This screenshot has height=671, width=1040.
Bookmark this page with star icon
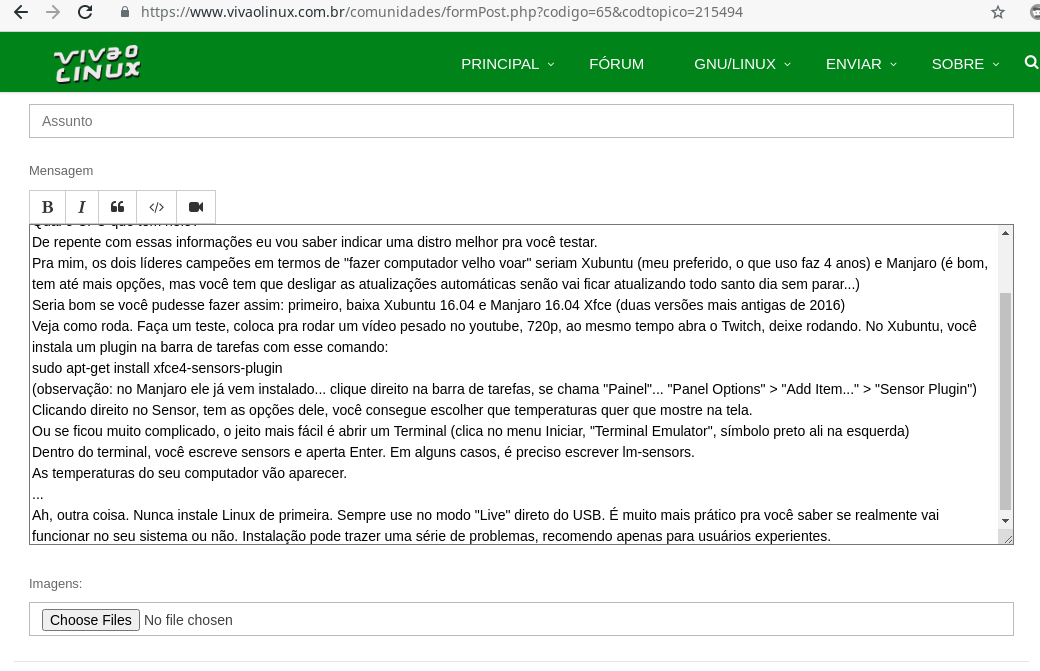tap(997, 12)
